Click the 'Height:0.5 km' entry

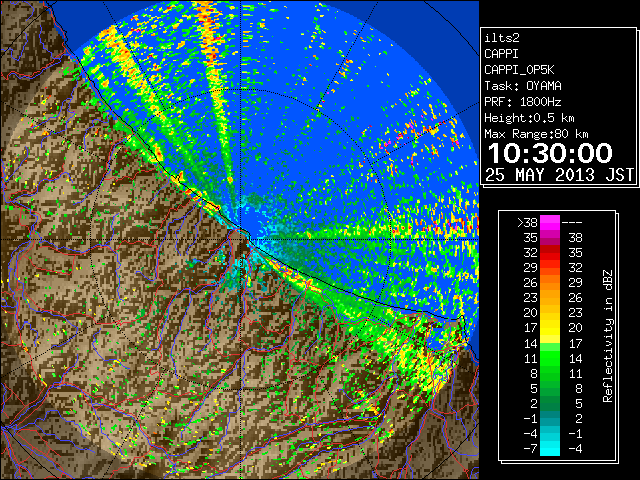[529, 118]
